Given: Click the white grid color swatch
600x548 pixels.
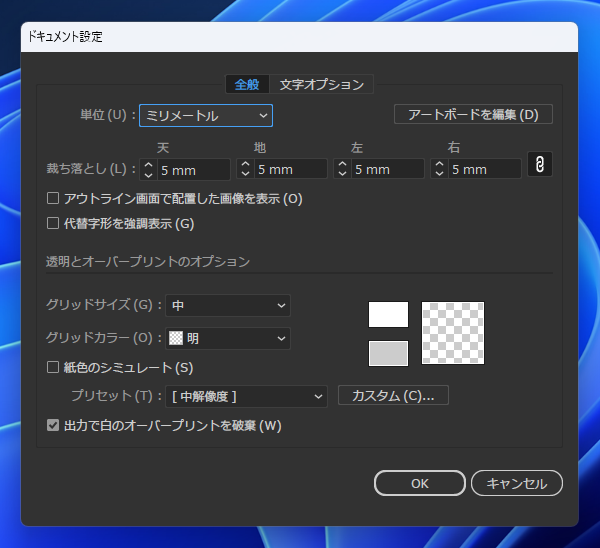Looking at the screenshot, I should click(x=388, y=315).
